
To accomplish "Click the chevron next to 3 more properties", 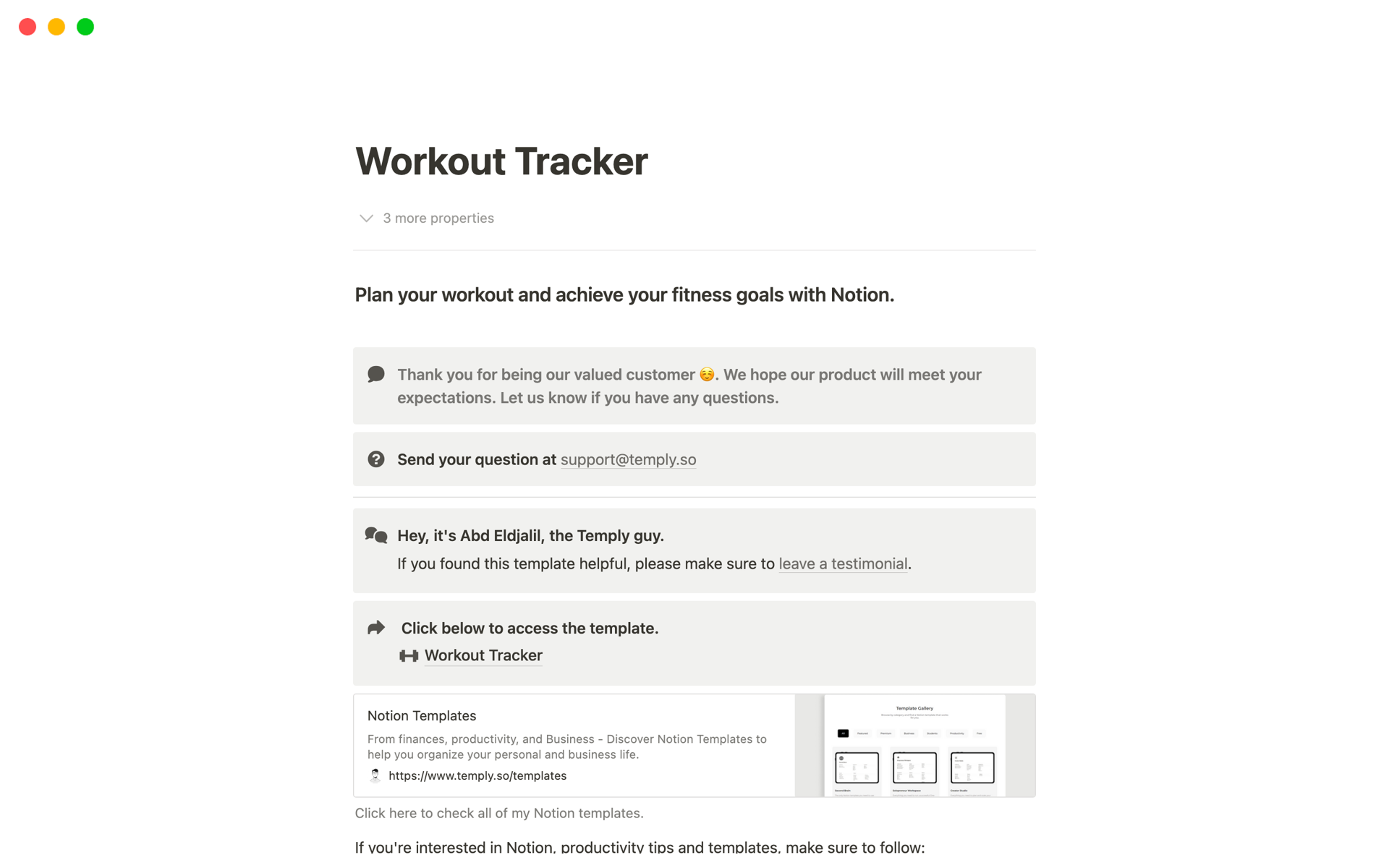I will click(366, 218).
